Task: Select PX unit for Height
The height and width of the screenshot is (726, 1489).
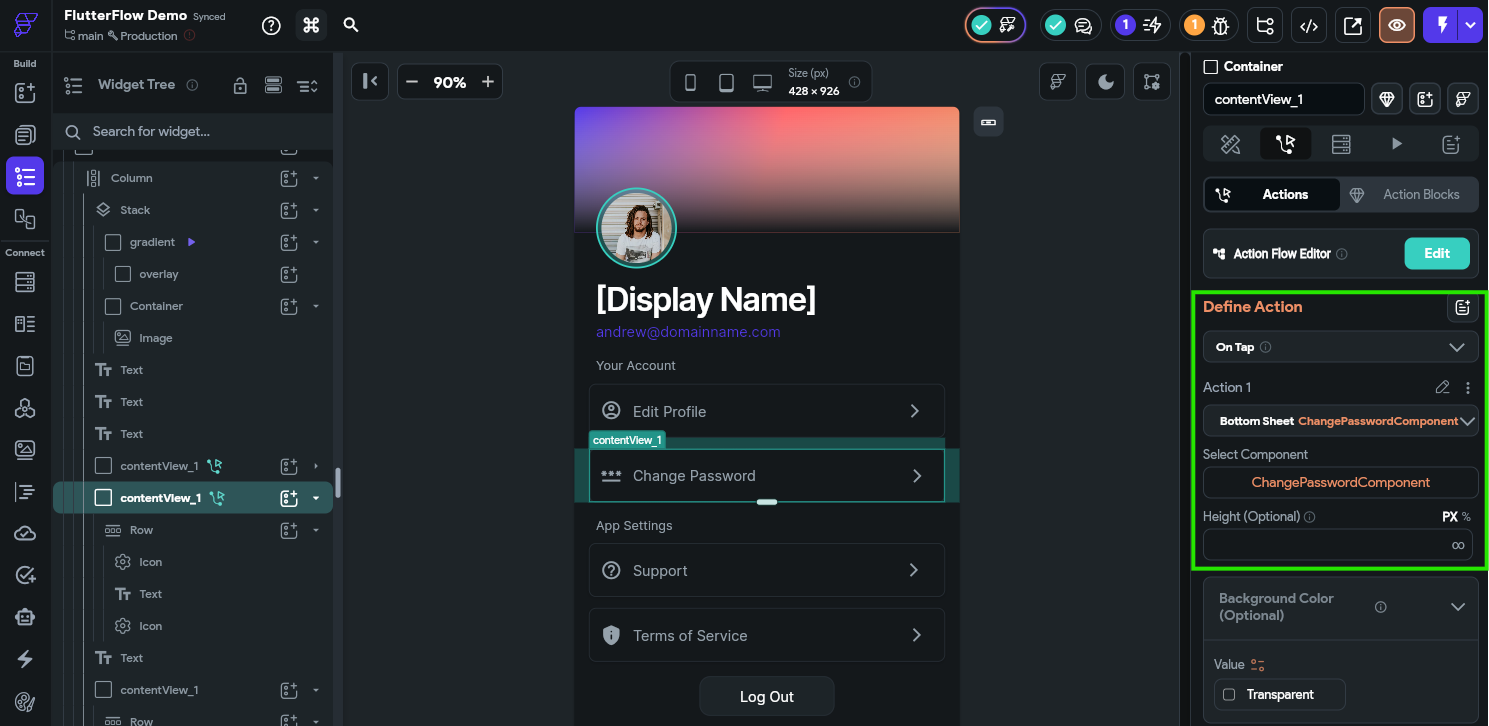Action: pos(1449,517)
